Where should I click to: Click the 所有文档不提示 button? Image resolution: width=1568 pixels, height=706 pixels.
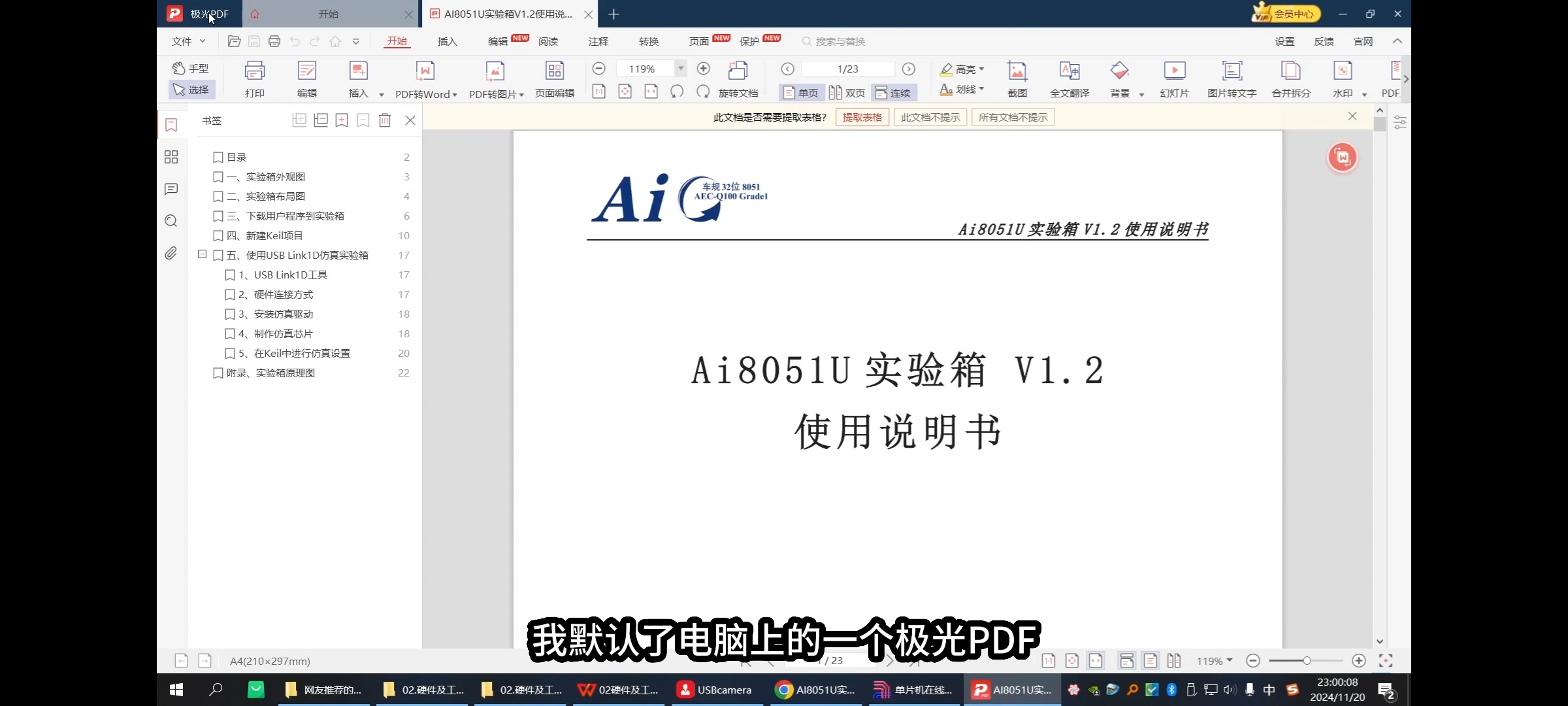1013,117
